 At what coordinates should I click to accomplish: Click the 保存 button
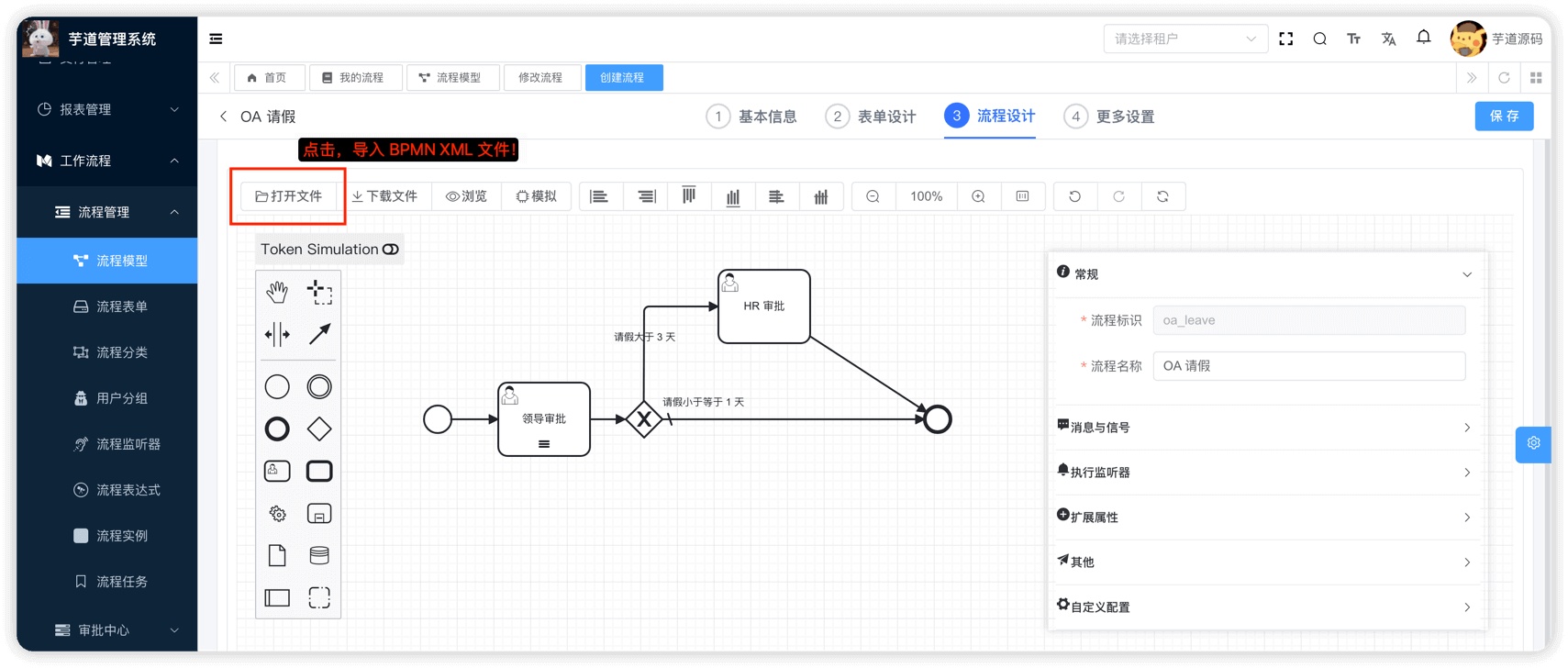click(x=1504, y=117)
